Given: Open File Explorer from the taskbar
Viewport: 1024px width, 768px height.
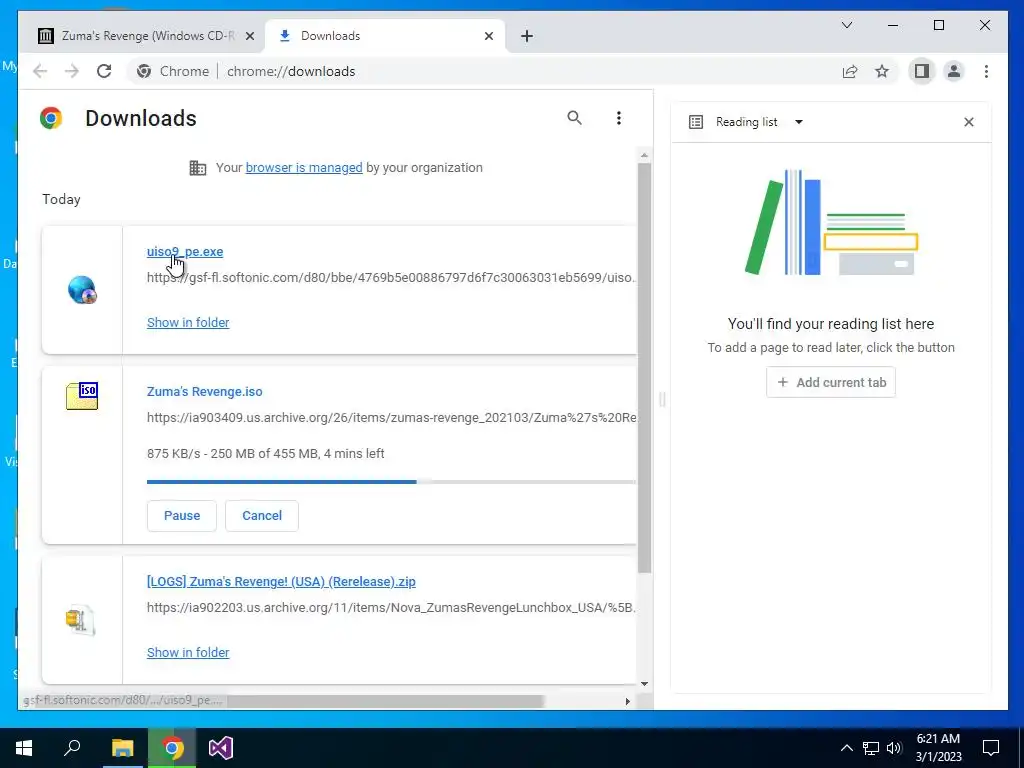Looking at the screenshot, I should point(122,748).
